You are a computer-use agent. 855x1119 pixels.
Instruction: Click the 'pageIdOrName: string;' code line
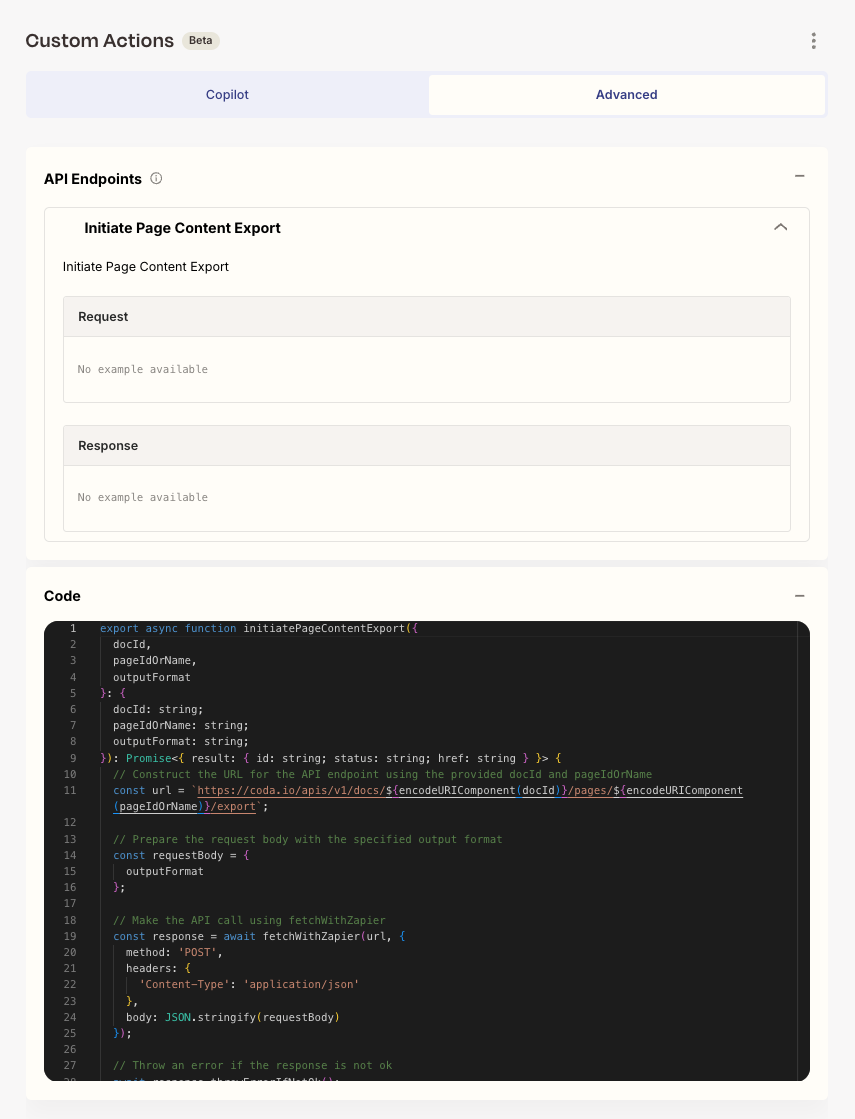tap(181, 726)
